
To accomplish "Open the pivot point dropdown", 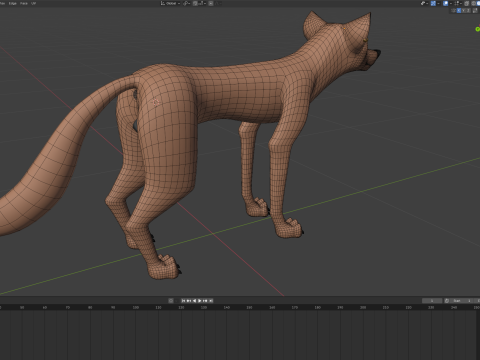I will pos(186,3).
